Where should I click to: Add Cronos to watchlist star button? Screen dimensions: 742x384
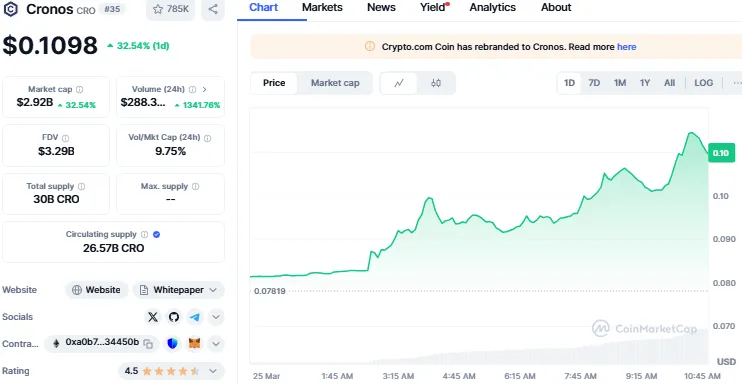coord(170,9)
